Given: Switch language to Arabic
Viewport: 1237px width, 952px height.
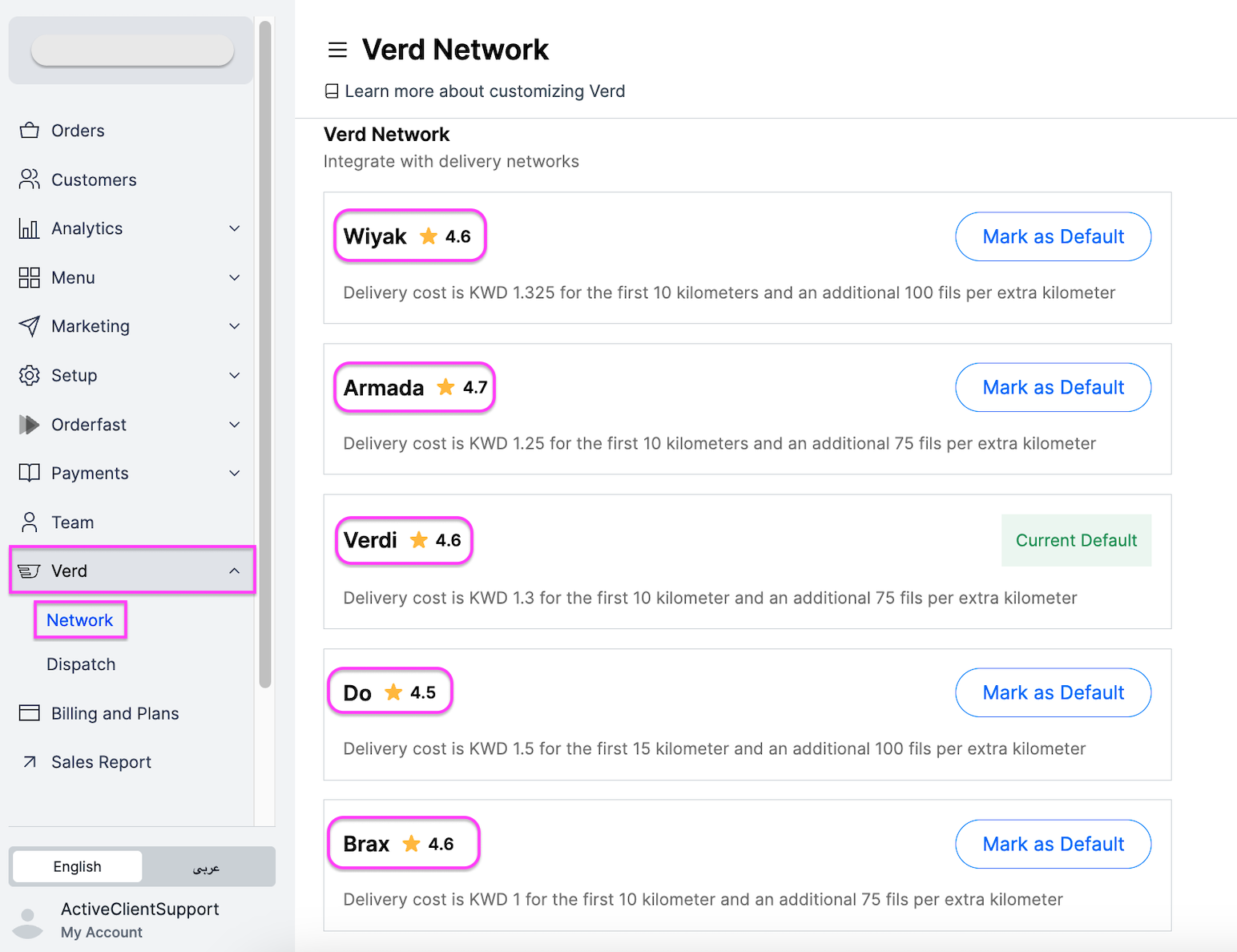Looking at the screenshot, I should click(x=207, y=866).
